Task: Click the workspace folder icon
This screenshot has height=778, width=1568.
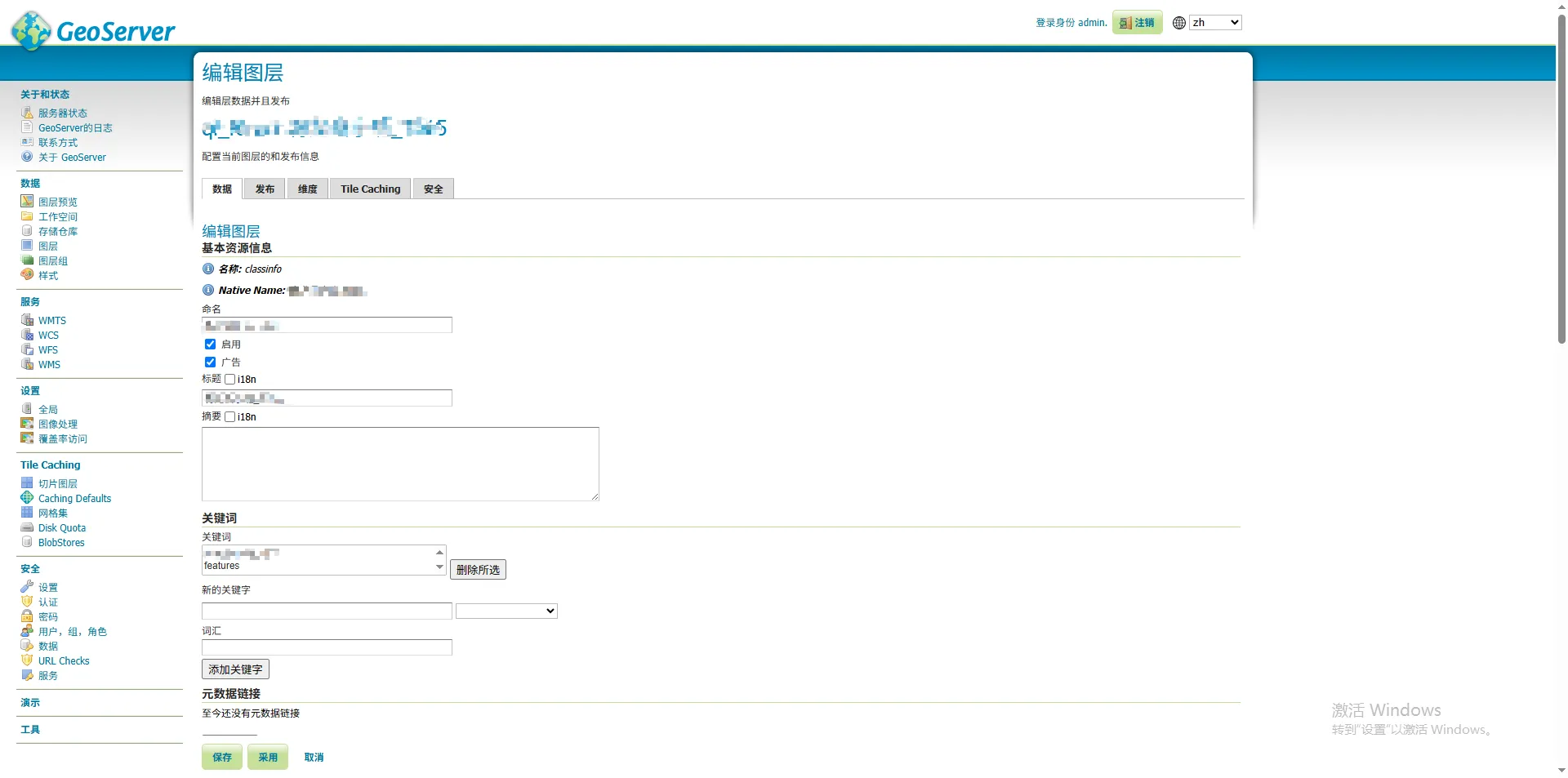Action: [27, 216]
